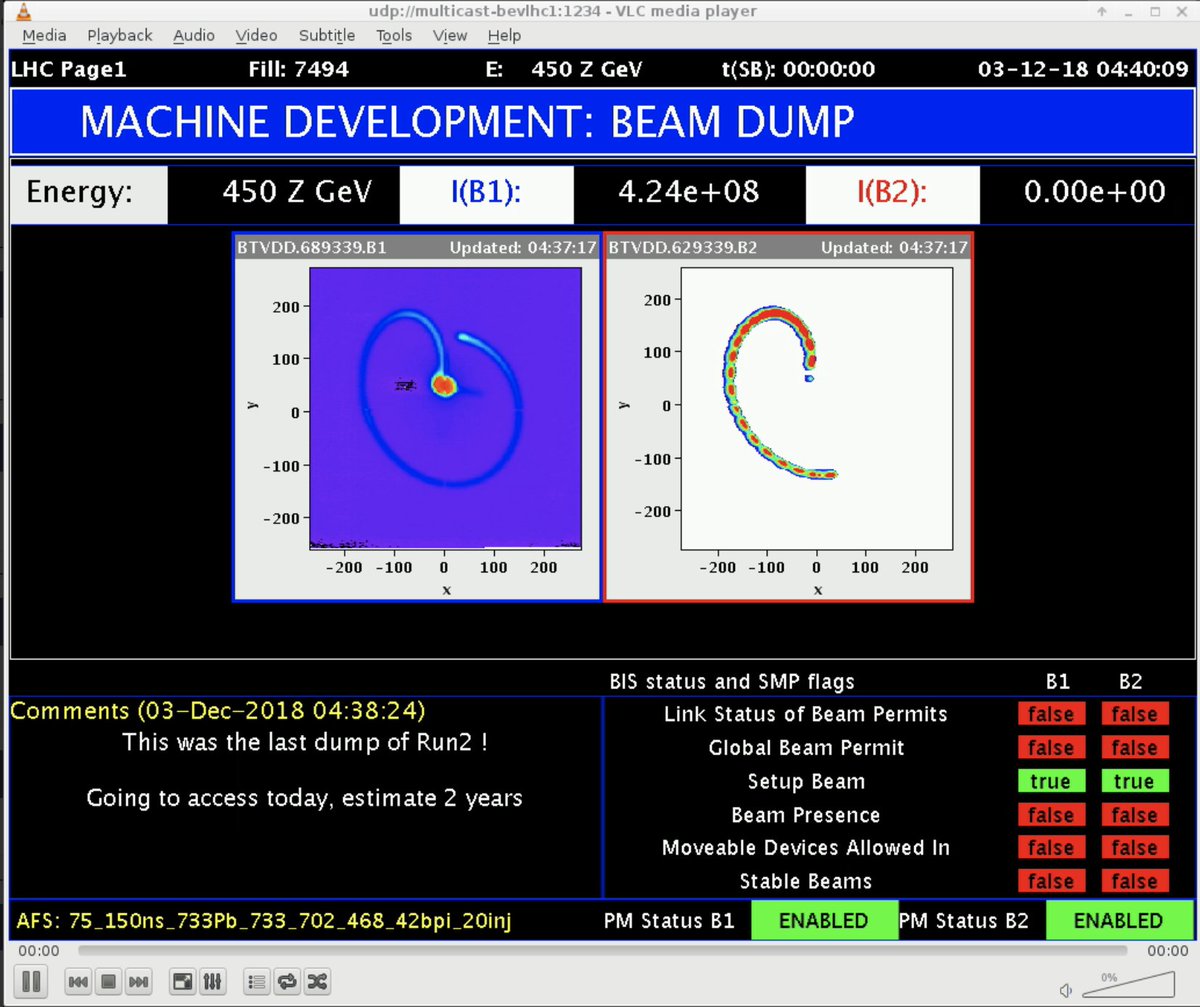The width and height of the screenshot is (1200, 1007).
Task: Open the Video menu
Action: (257, 35)
